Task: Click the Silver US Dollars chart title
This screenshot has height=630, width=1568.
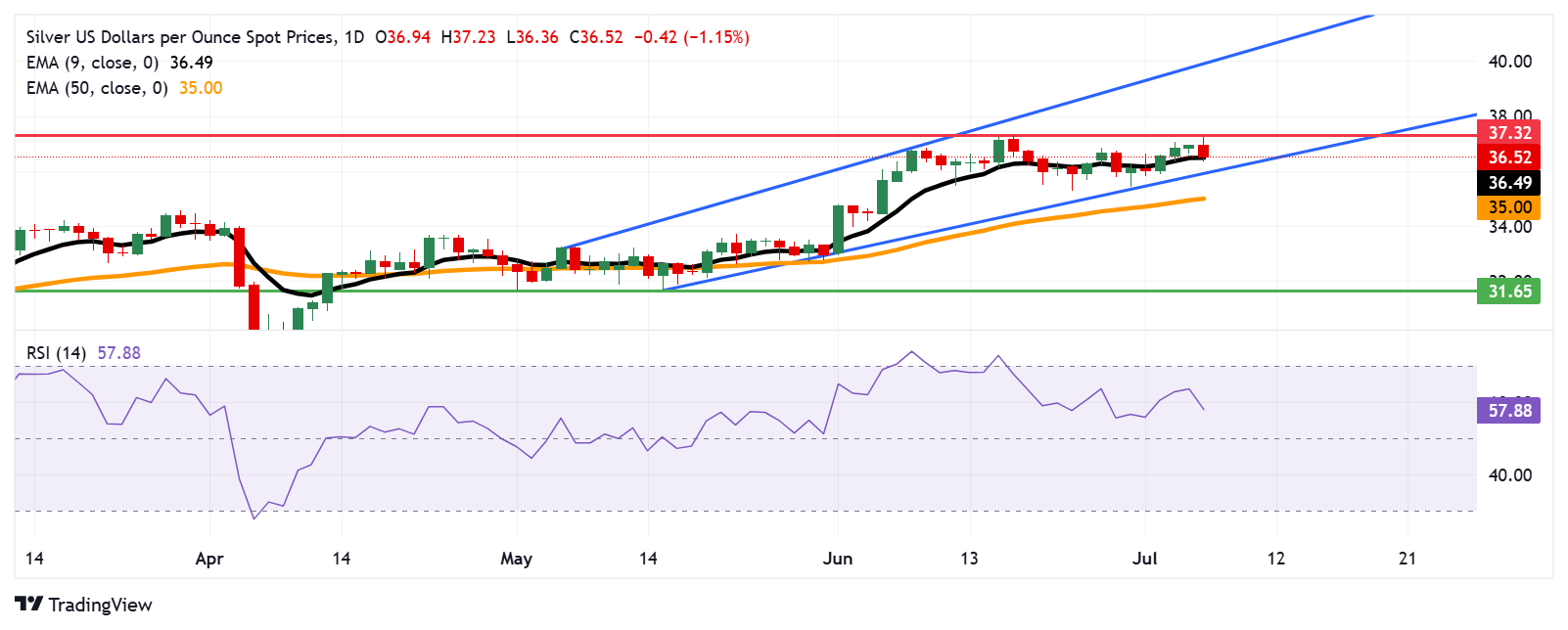Action: click(180, 37)
